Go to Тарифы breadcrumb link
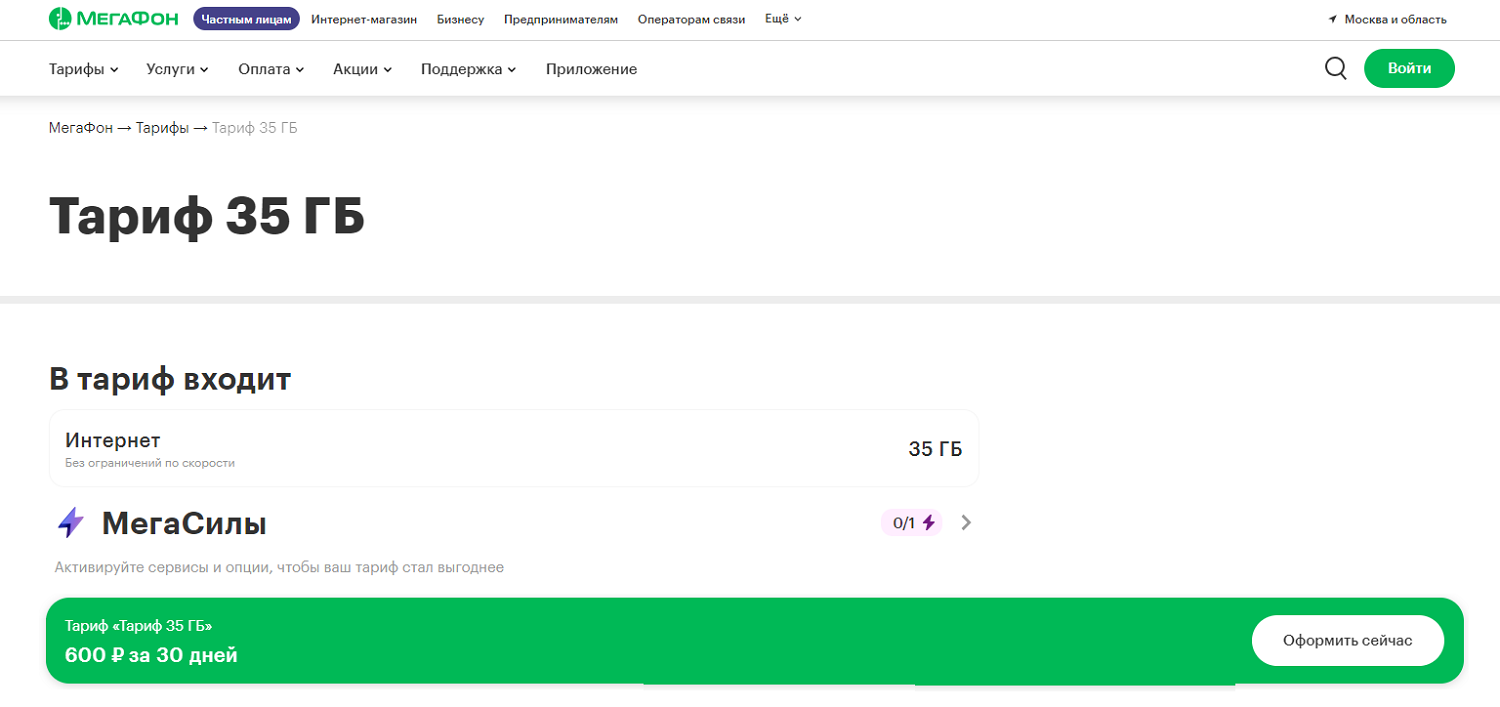Screen dimensions: 1500x707 click(162, 128)
